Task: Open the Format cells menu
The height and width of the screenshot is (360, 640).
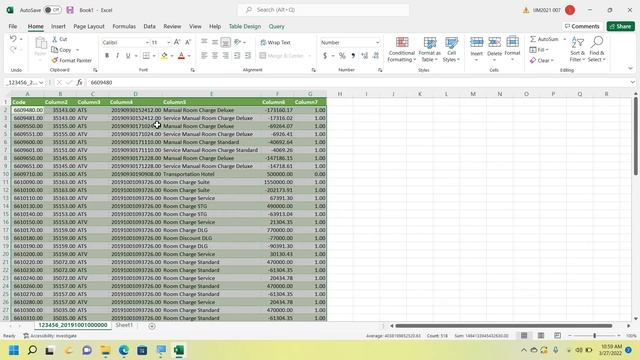Action: coord(512,49)
